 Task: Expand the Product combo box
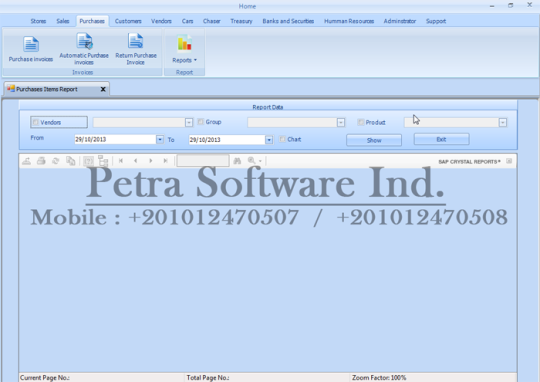pyautogui.click(x=502, y=123)
